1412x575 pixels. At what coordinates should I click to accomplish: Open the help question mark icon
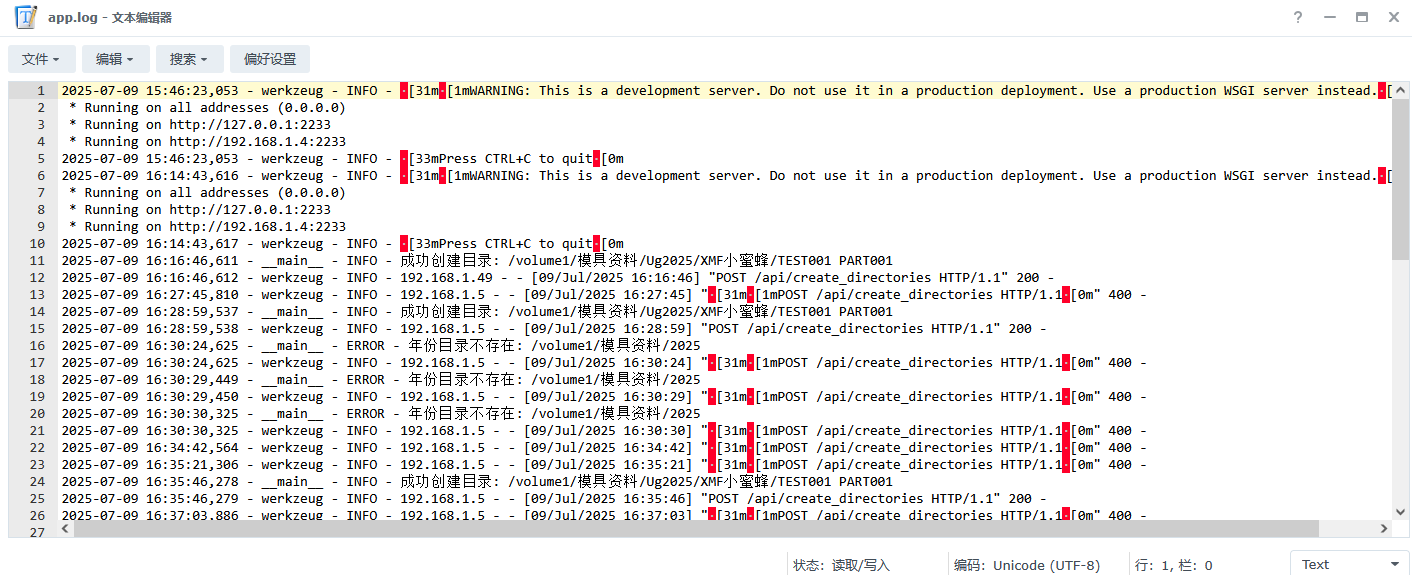pyautogui.click(x=1298, y=17)
